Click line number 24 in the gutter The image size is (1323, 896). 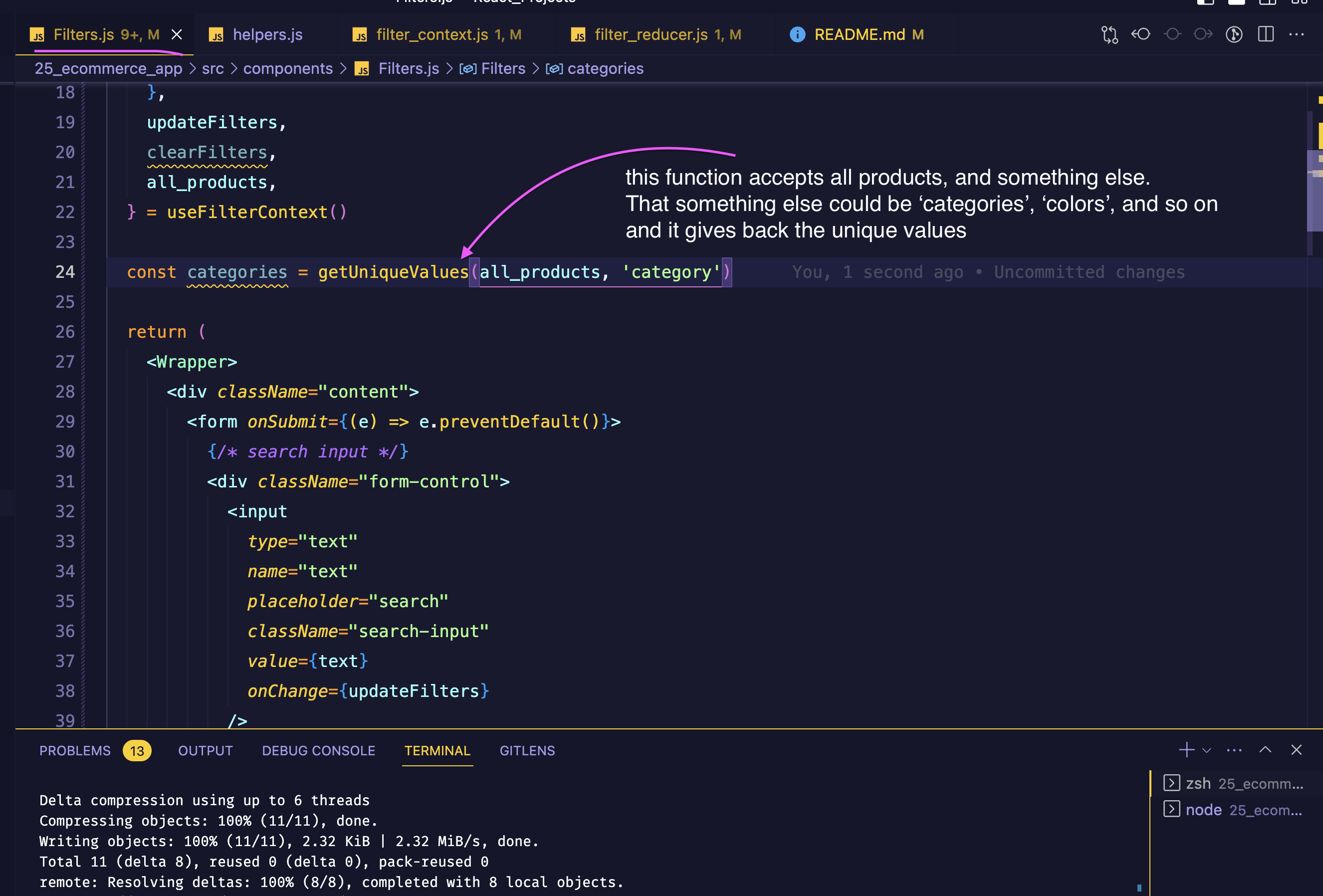(65, 272)
